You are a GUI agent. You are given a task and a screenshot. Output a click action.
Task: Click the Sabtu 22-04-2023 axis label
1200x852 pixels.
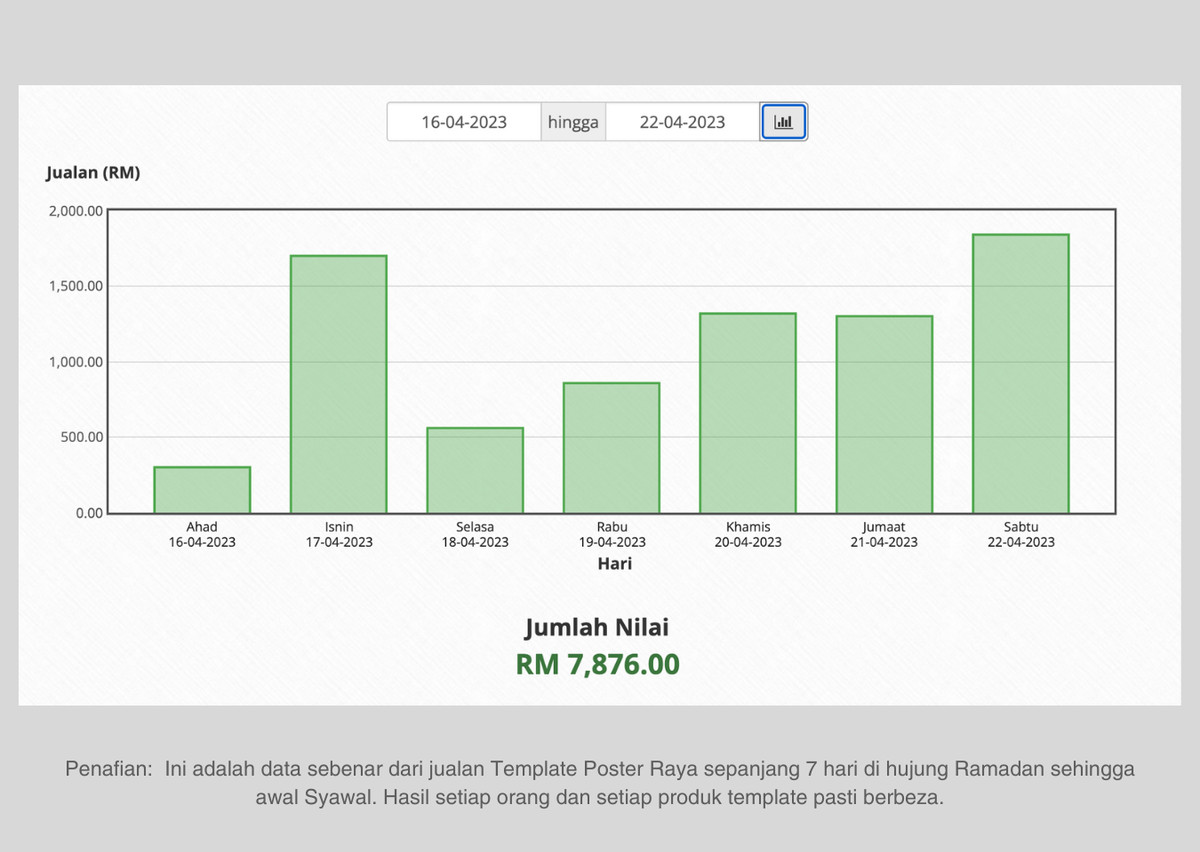[1020, 534]
